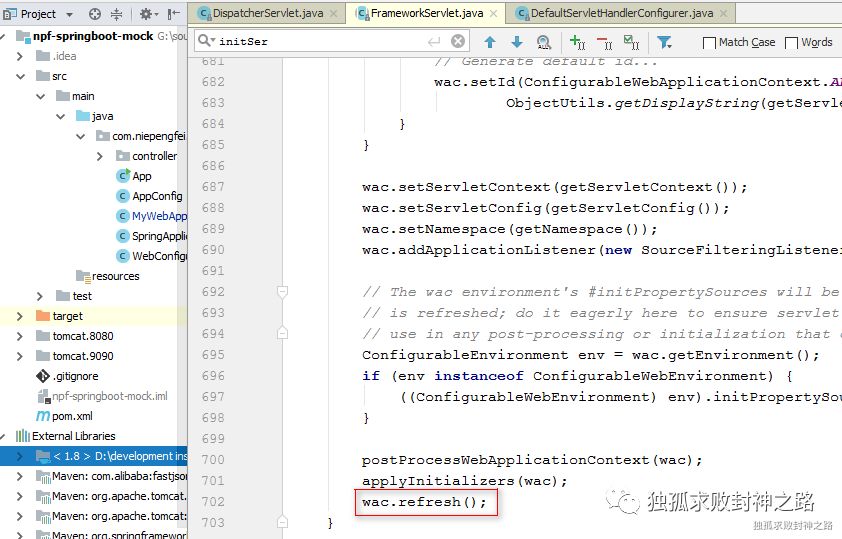This screenshot has height=539, width=842.
Task: Click the .gitignore file icon
Action: [x=42, y=376]
